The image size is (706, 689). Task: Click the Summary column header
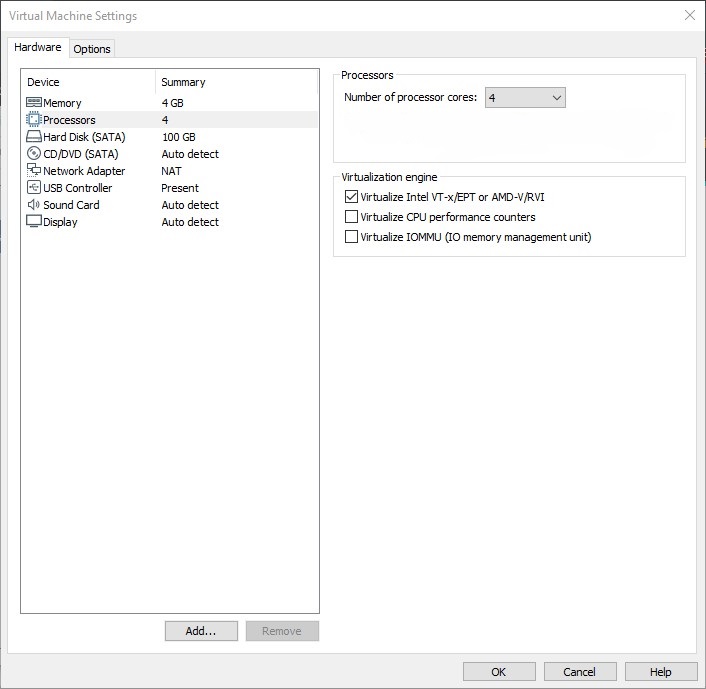183,82
